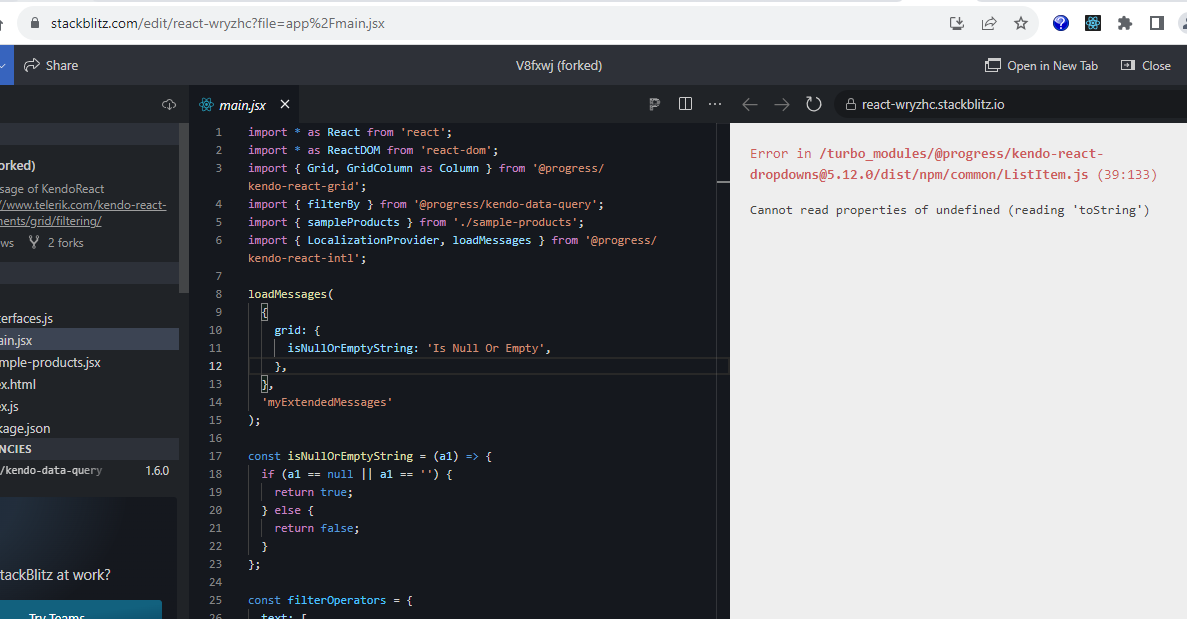
Task: Open the Extensions puzzle-piece menu
Action: coord(1125,23)
